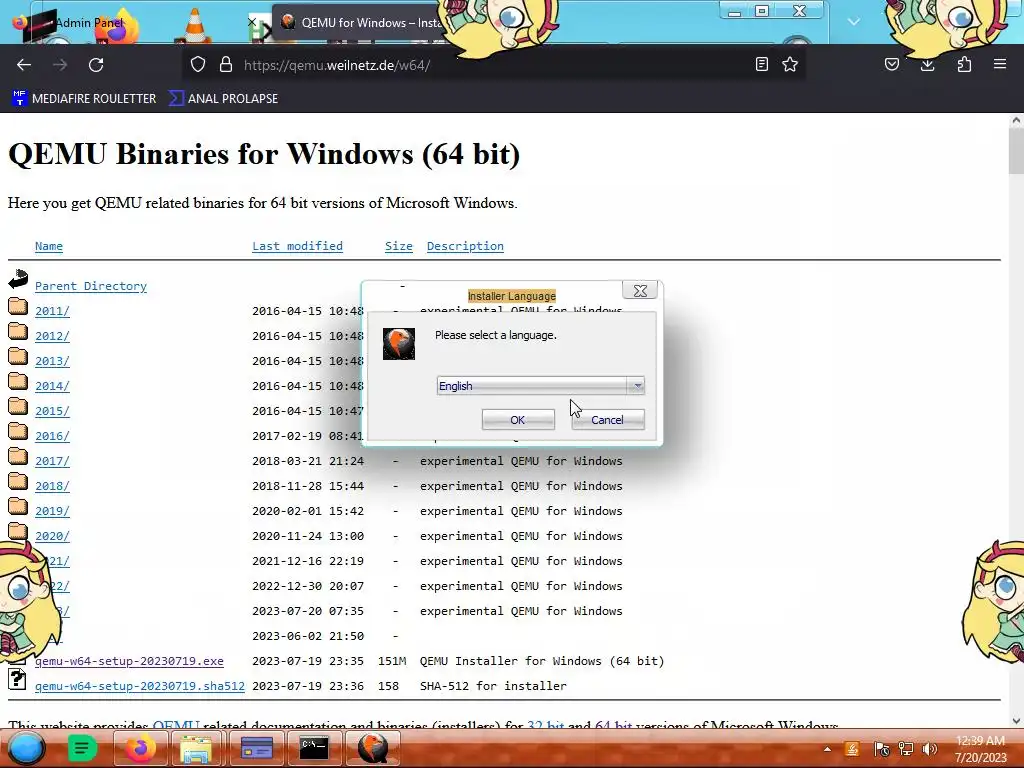Click the folder icon beside 2018/
This screenshot has width=1024, height=768.
point(18,481)
